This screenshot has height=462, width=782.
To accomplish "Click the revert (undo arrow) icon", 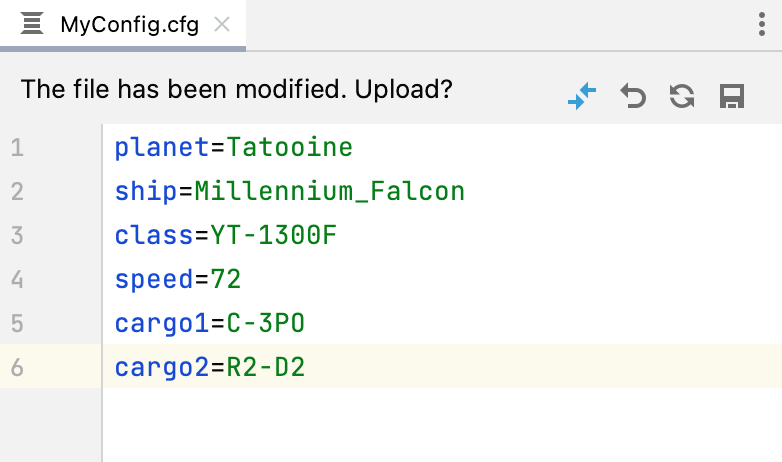I will [633, 96].
